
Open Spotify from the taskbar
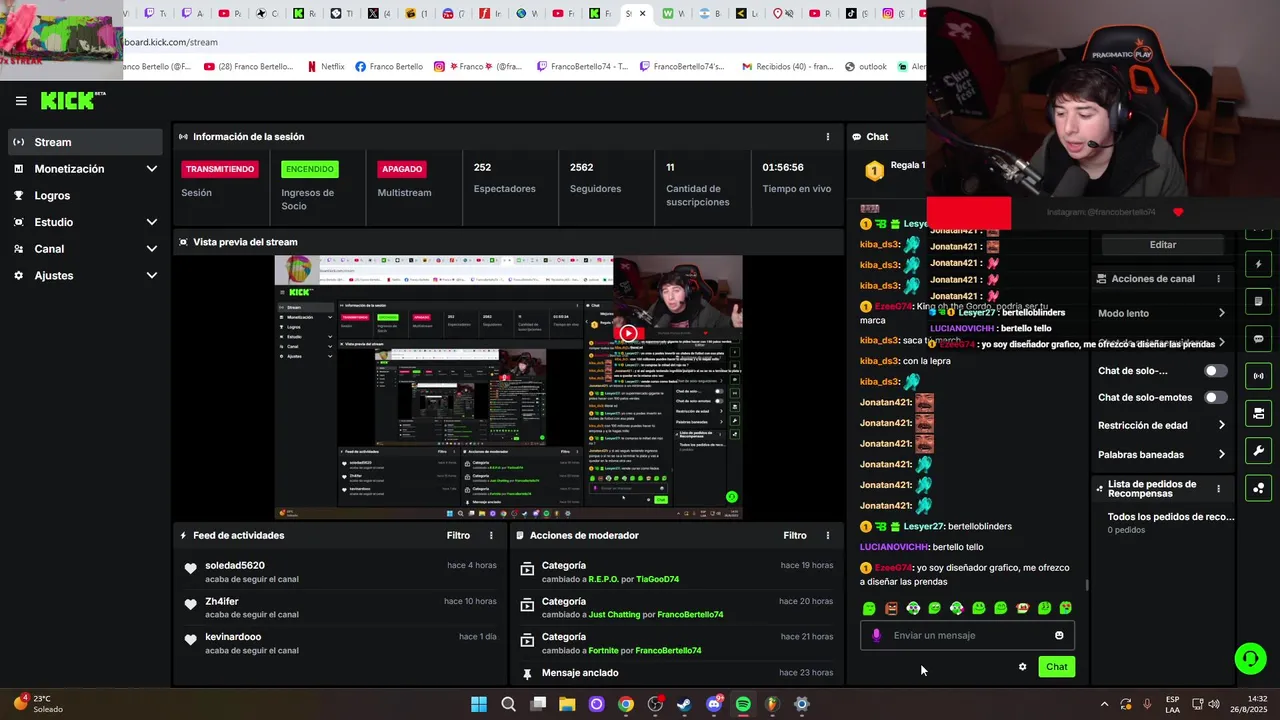[743, 704]
